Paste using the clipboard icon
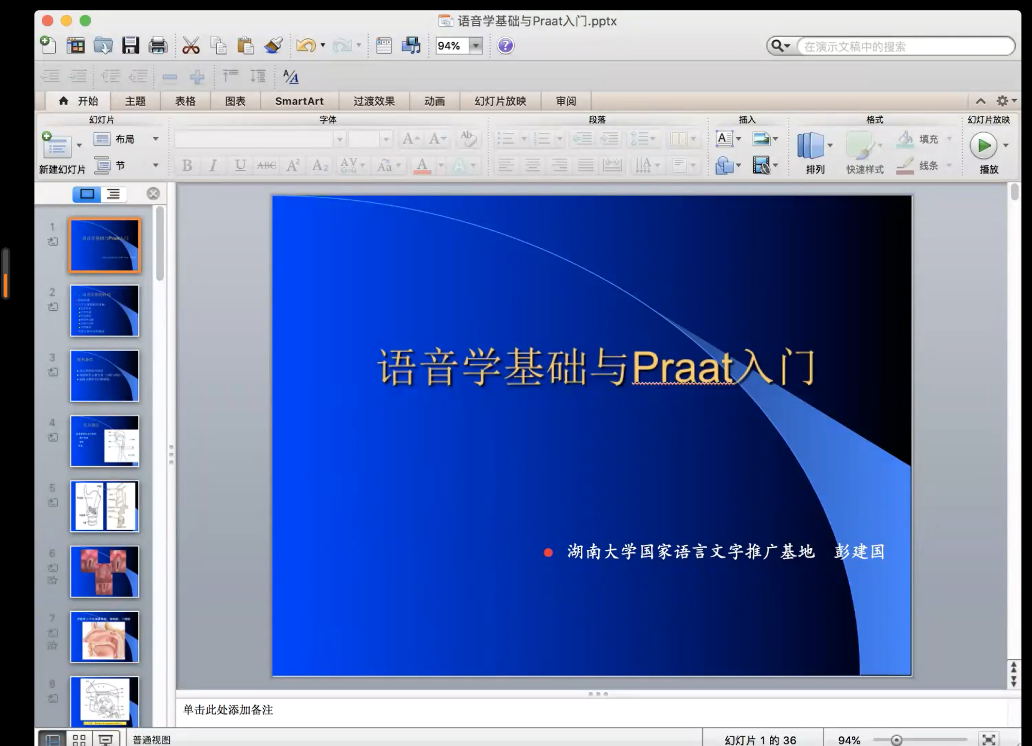1032x746 pixels. [245, 45]
